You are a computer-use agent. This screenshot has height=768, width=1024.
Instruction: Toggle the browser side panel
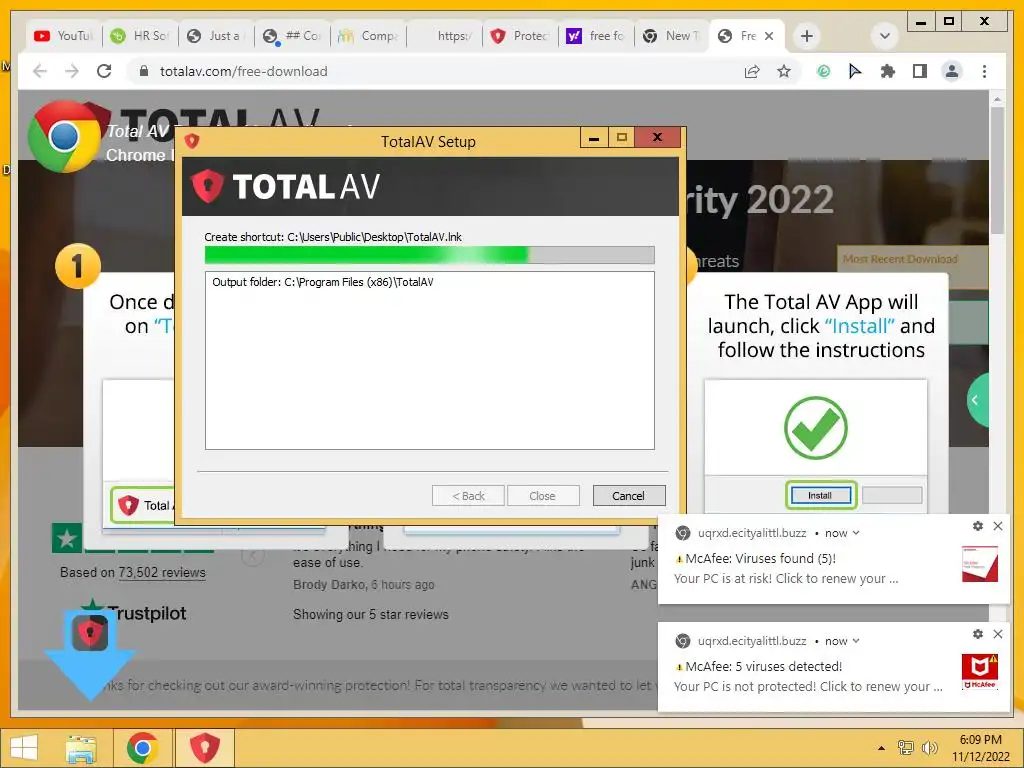(920, 71)
